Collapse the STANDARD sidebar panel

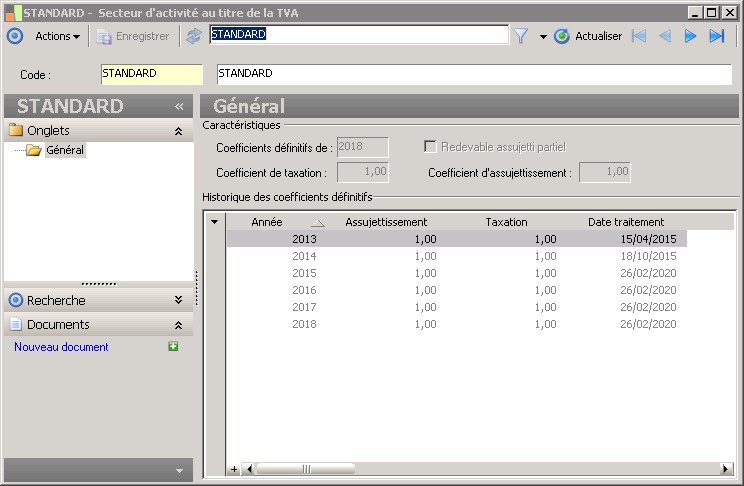point(179,107)
